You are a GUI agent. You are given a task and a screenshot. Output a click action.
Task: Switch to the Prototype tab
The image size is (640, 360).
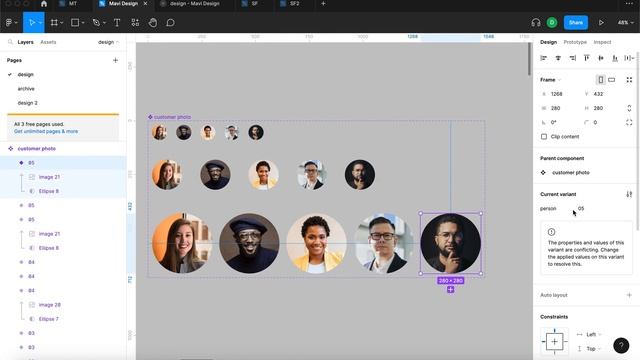point(575,42)
